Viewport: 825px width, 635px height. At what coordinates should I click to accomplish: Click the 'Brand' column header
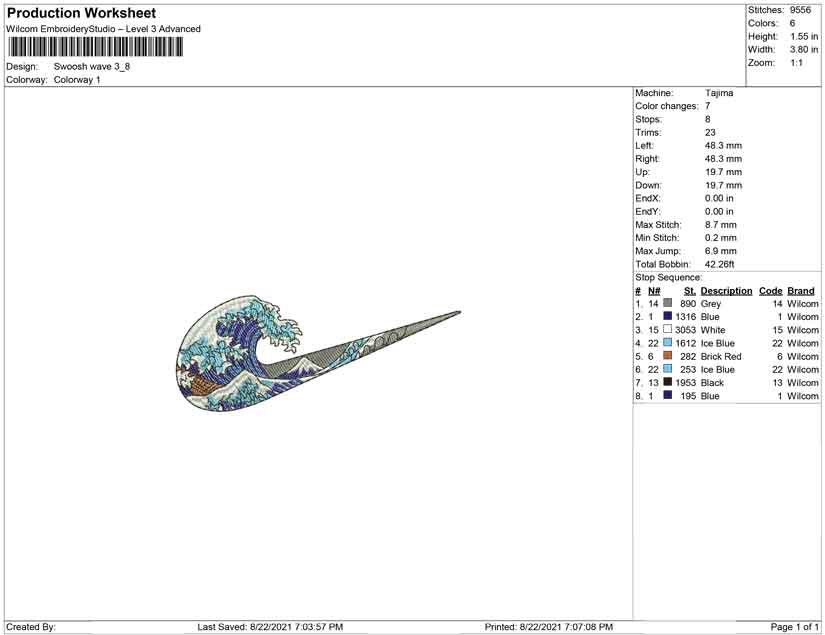point(801,291)
